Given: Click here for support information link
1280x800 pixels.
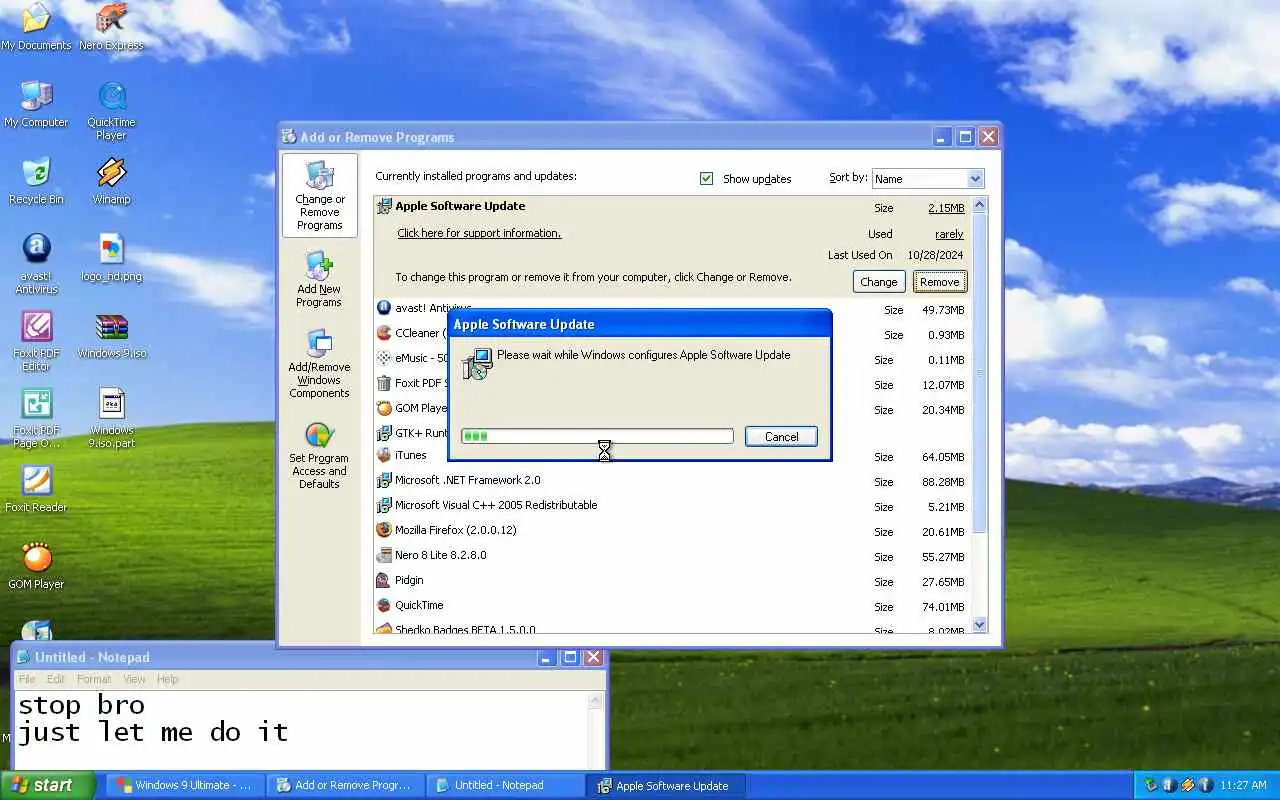Looking at the screenshot, I should pos(479,233).
